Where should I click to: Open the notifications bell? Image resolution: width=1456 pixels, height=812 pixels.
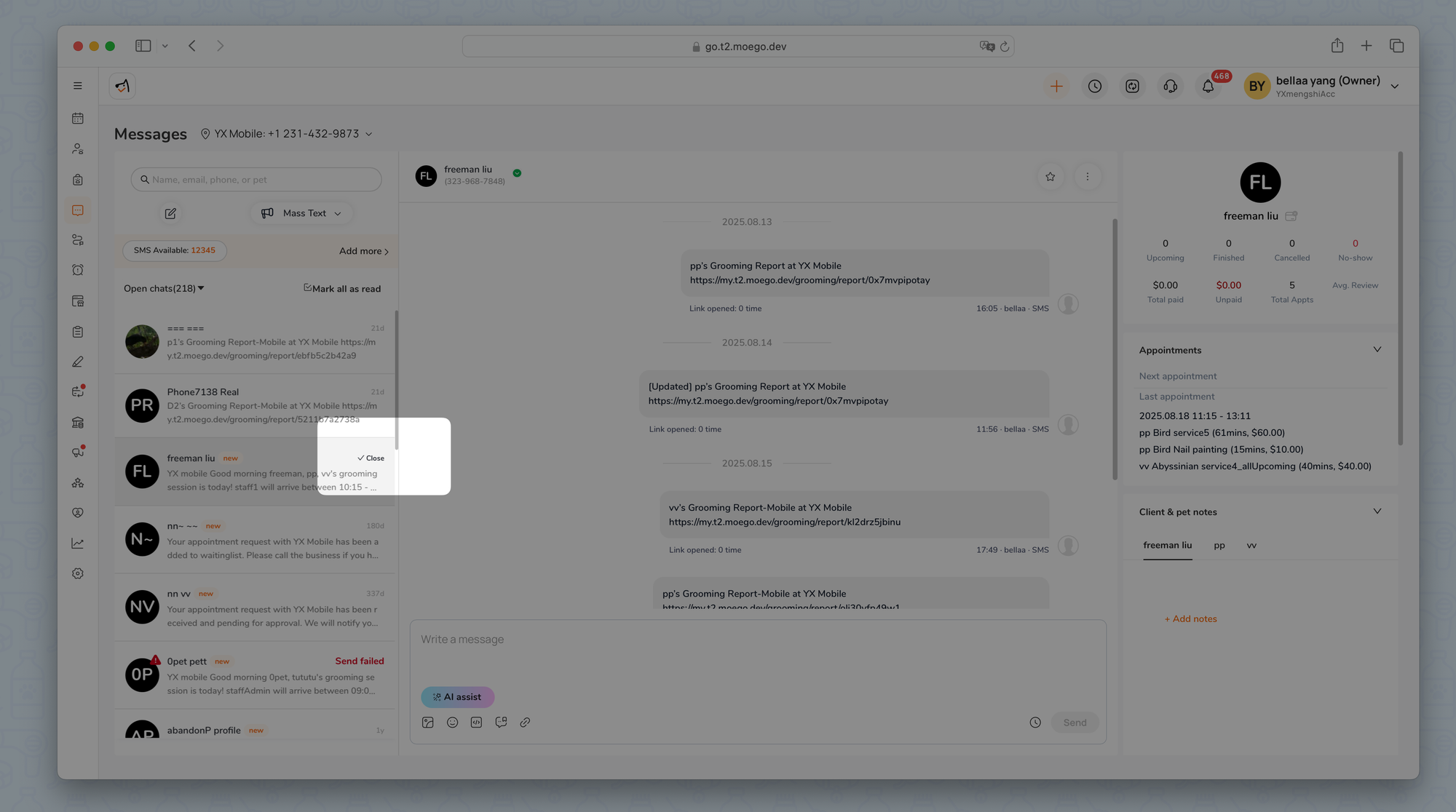(x=1208, y=87)
